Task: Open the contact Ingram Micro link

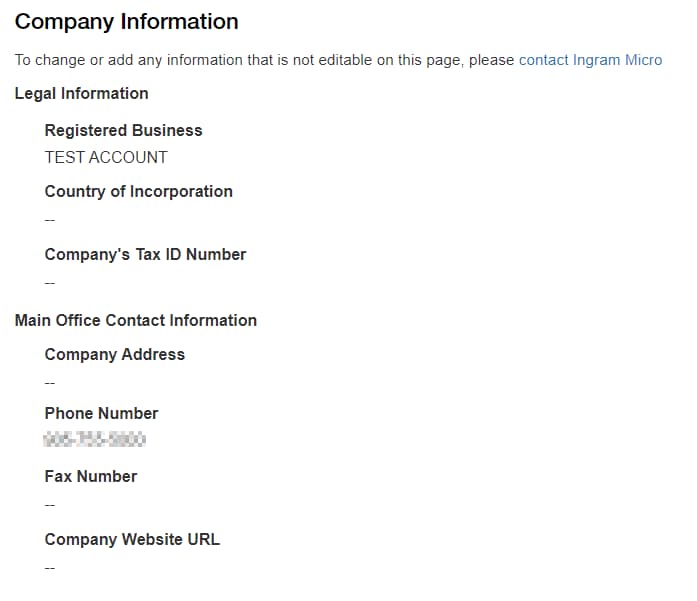Action: tap(590, 60)
